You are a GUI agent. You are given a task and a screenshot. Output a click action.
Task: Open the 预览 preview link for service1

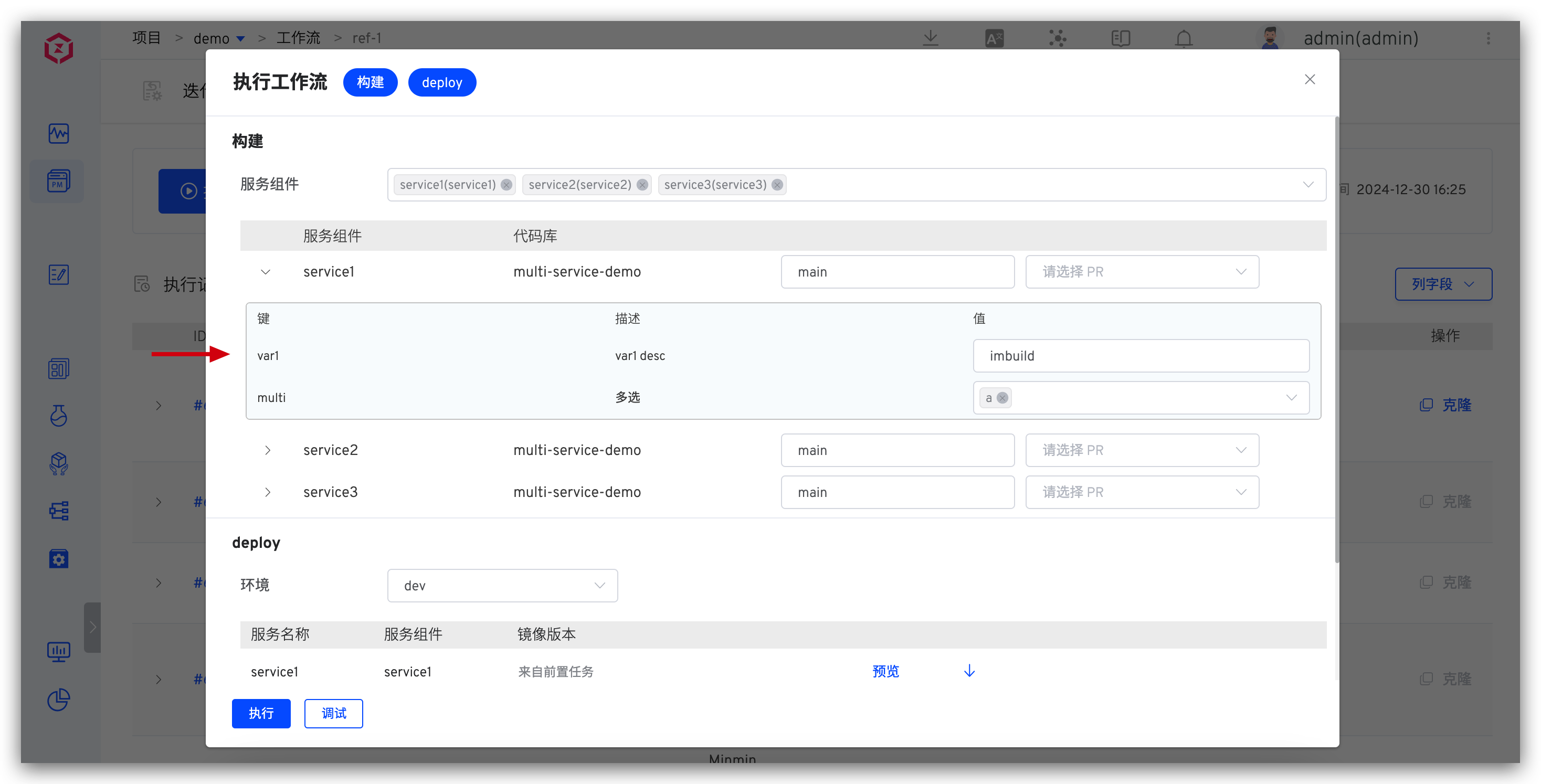click(x=885, y=671)
